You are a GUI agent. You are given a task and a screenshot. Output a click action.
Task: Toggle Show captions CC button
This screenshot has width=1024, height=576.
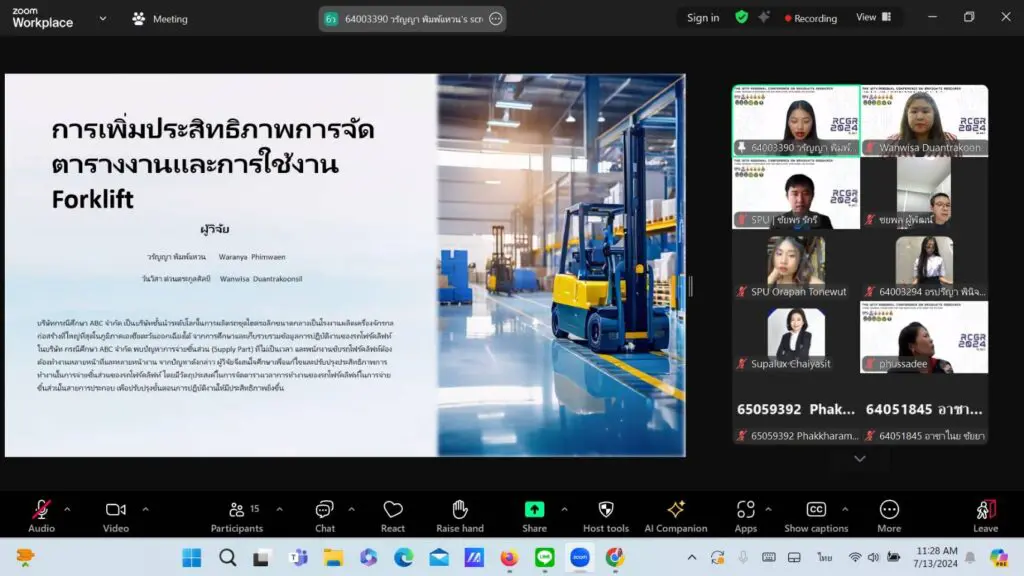coord(816,516)
